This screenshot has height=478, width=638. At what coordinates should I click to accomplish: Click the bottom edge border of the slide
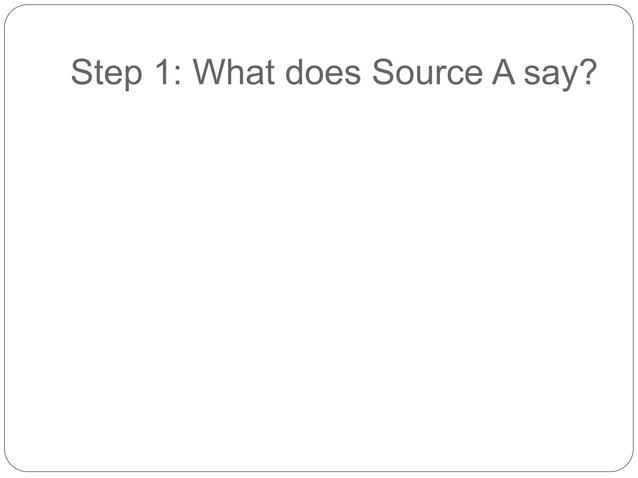319,471
